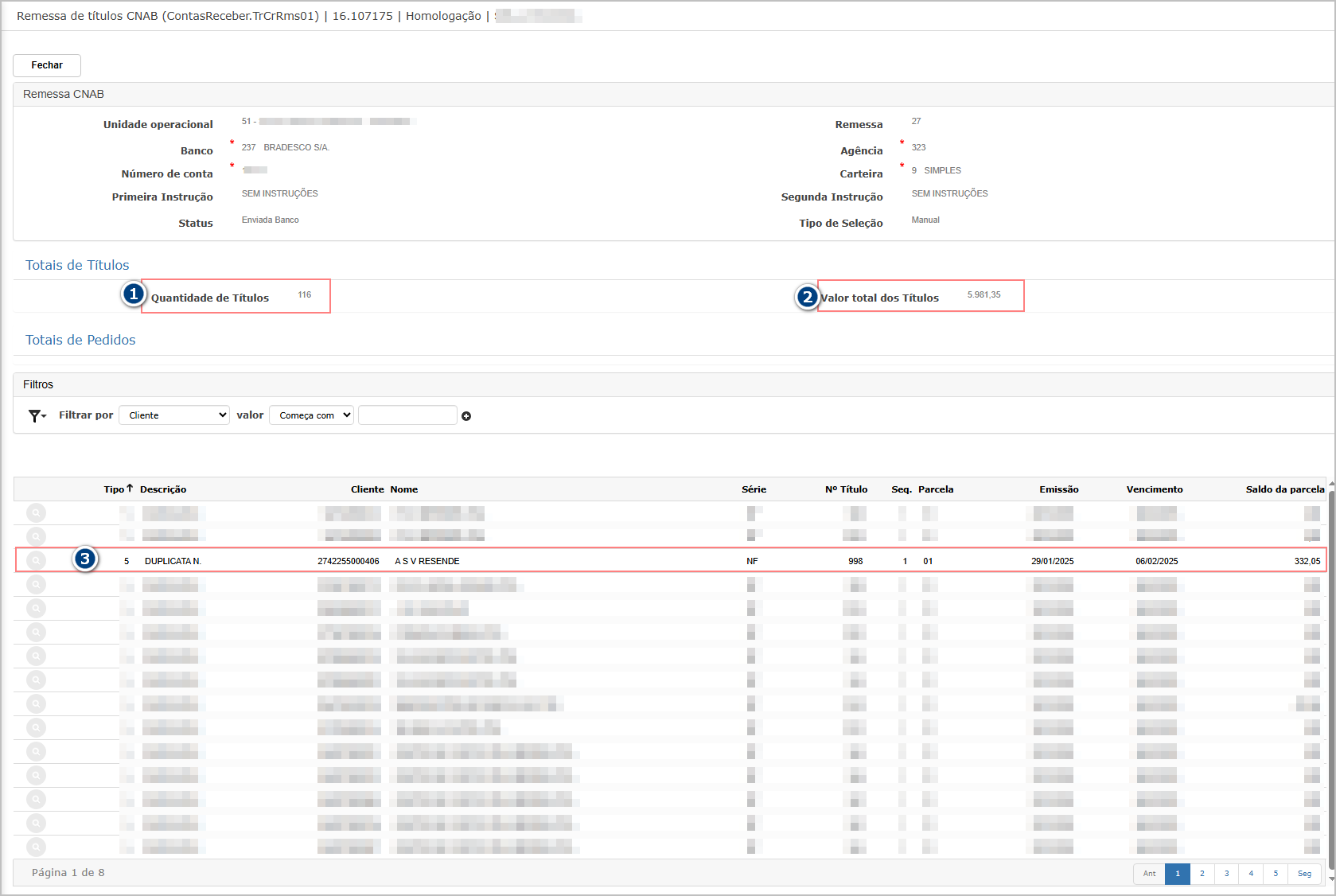This screenshot has height=896, width=1336.
Task: Click the numbered marker 3 badge
Action: (84, 559)
